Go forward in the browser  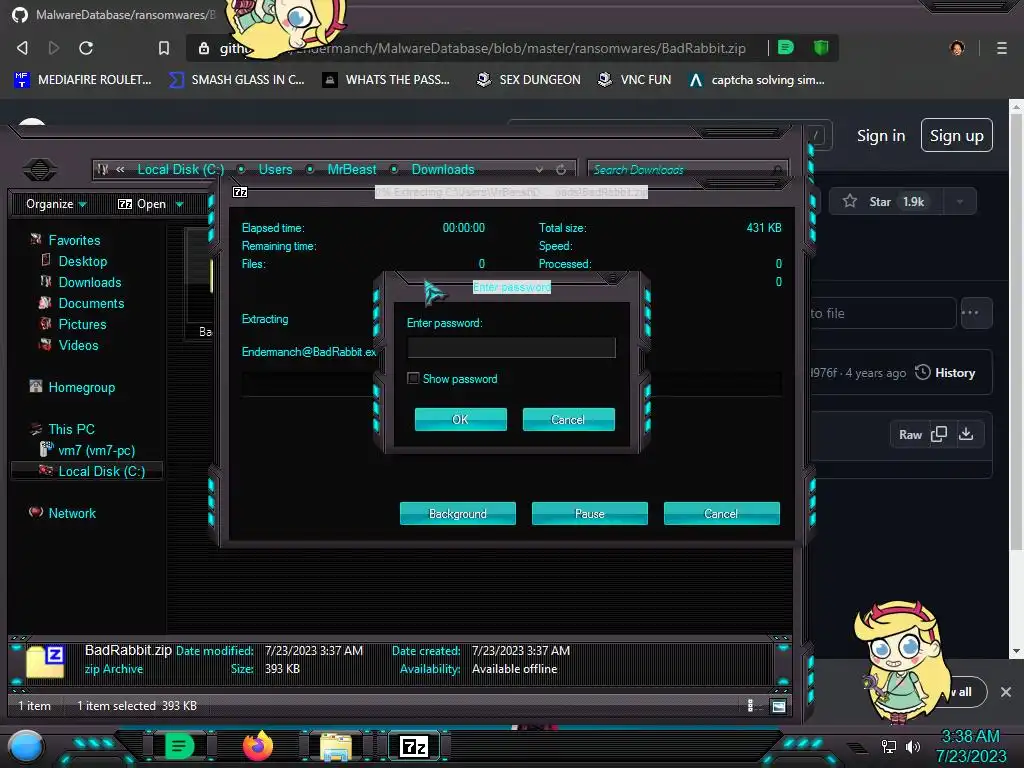(x=54, y=48)
